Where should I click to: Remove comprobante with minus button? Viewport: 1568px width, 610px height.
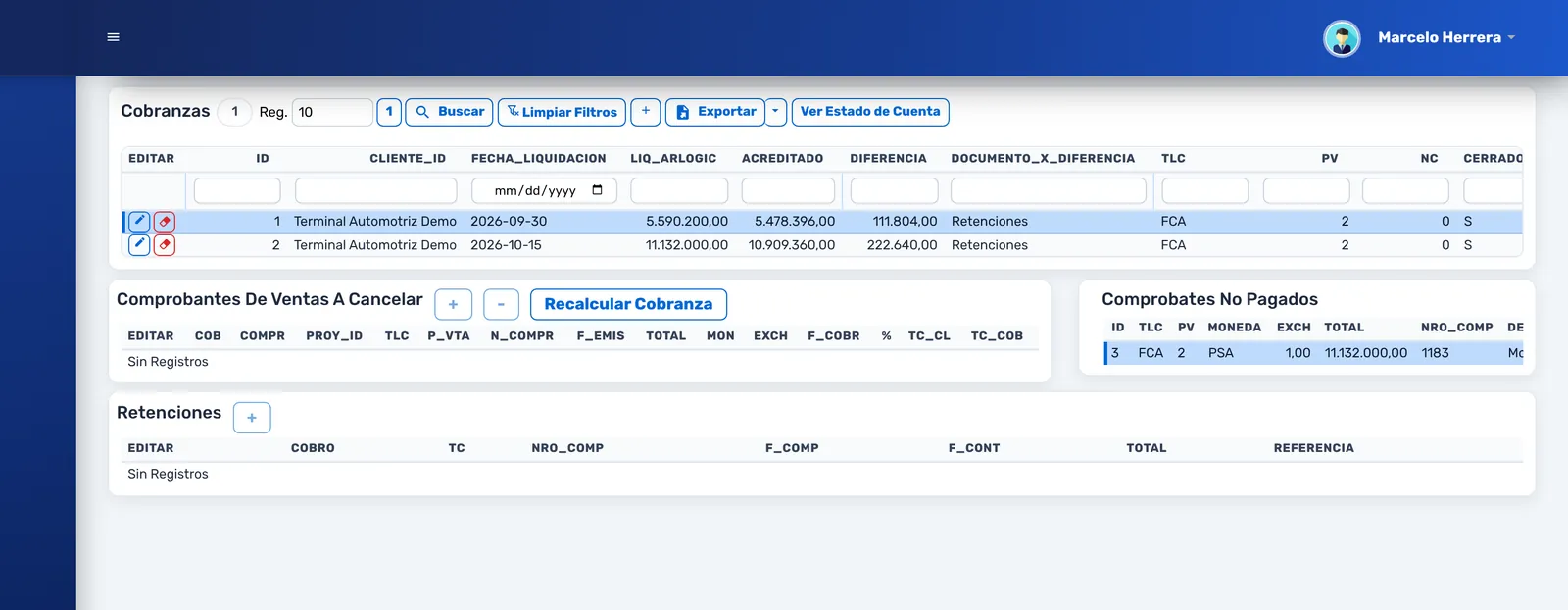pos(501,304)
